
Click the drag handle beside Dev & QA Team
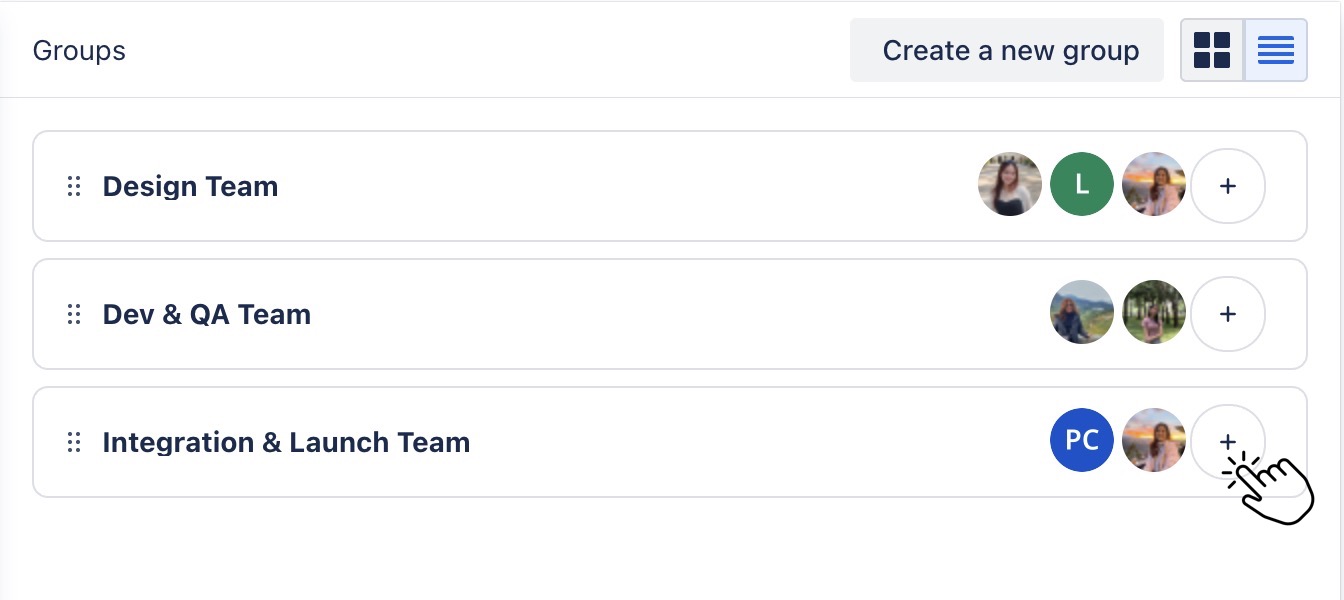[73, 314]
